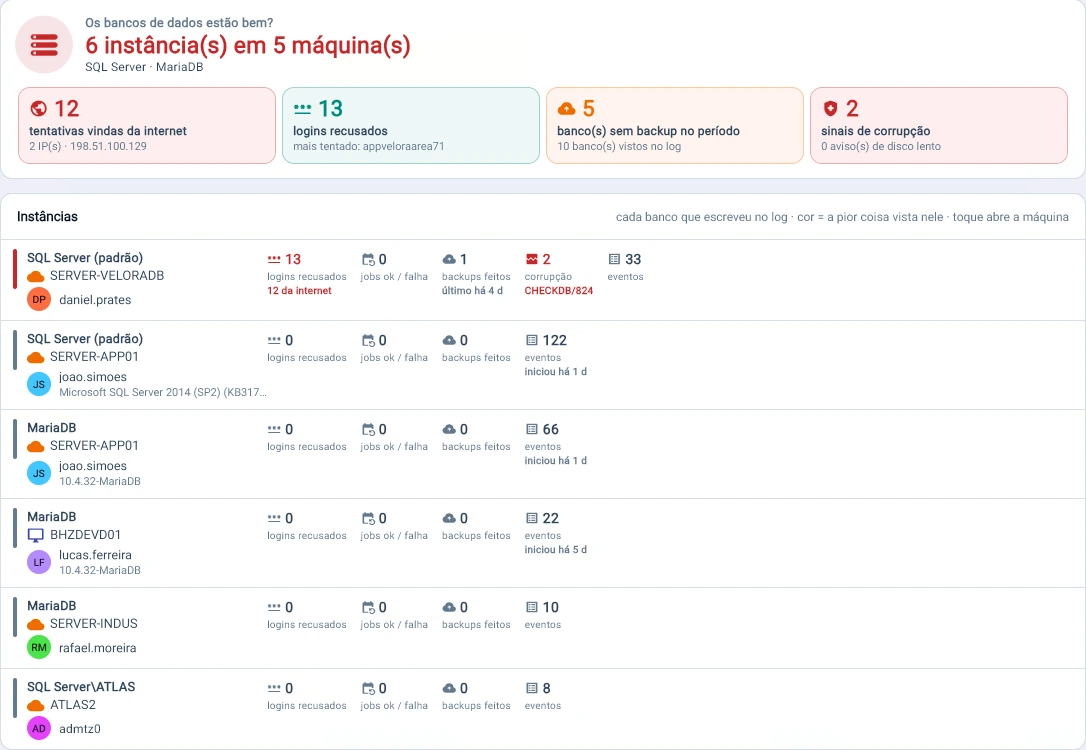Open the 'banco(s) sem backup no período' card
The height and width of the screenshot is (750, 1086).
(675, 125)
